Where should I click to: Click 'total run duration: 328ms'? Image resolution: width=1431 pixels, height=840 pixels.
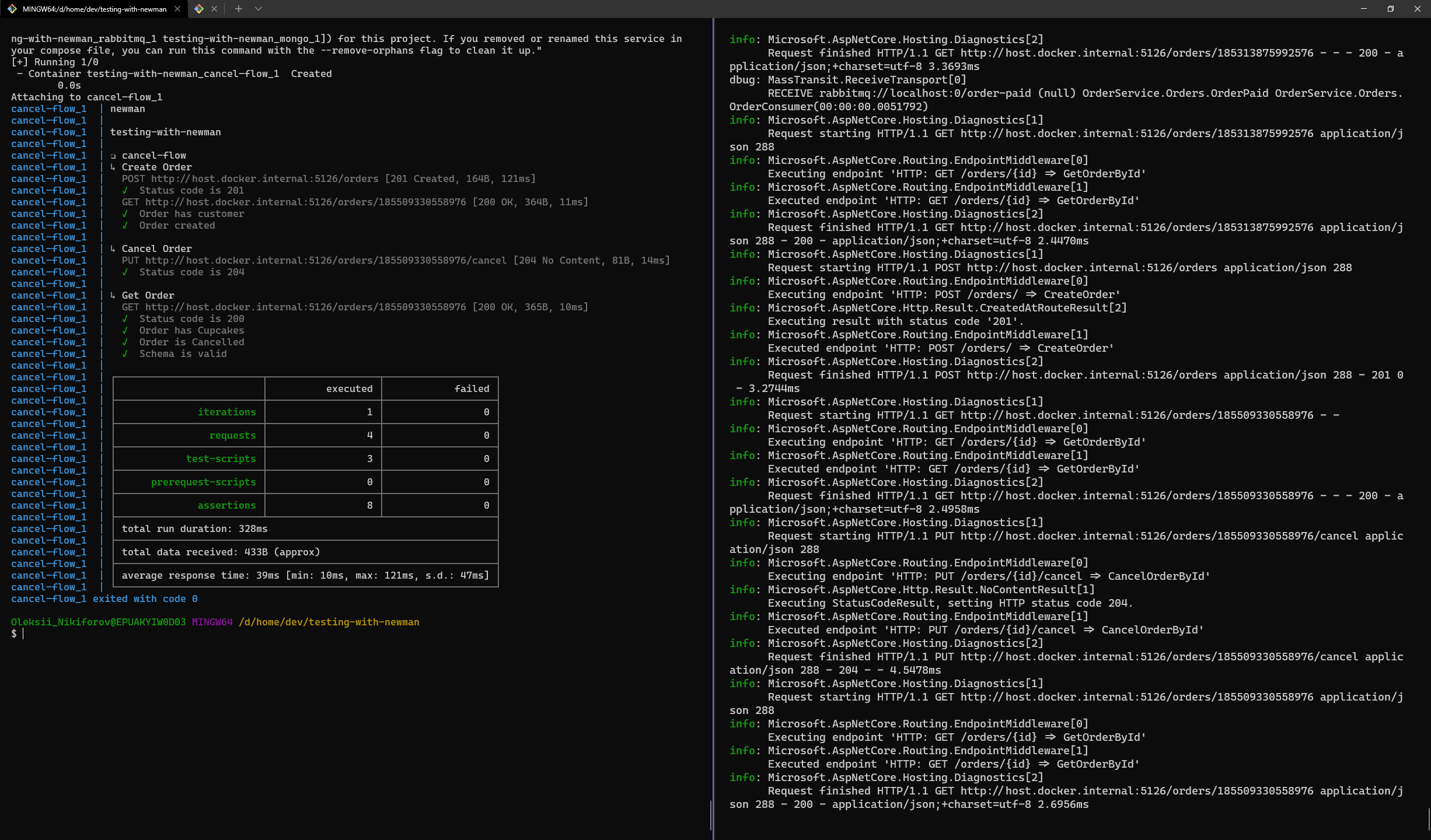[194, 528]
